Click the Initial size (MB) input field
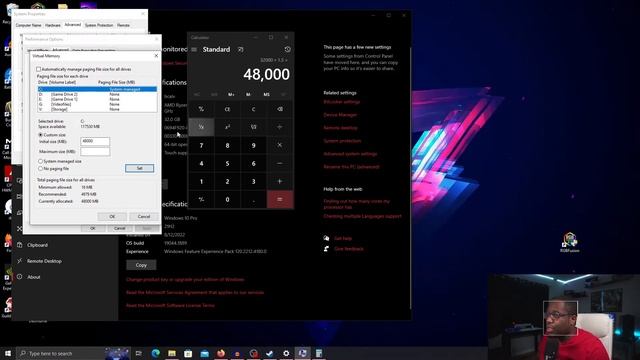Viewport: 640px width, 360px height. pos(95,141)
